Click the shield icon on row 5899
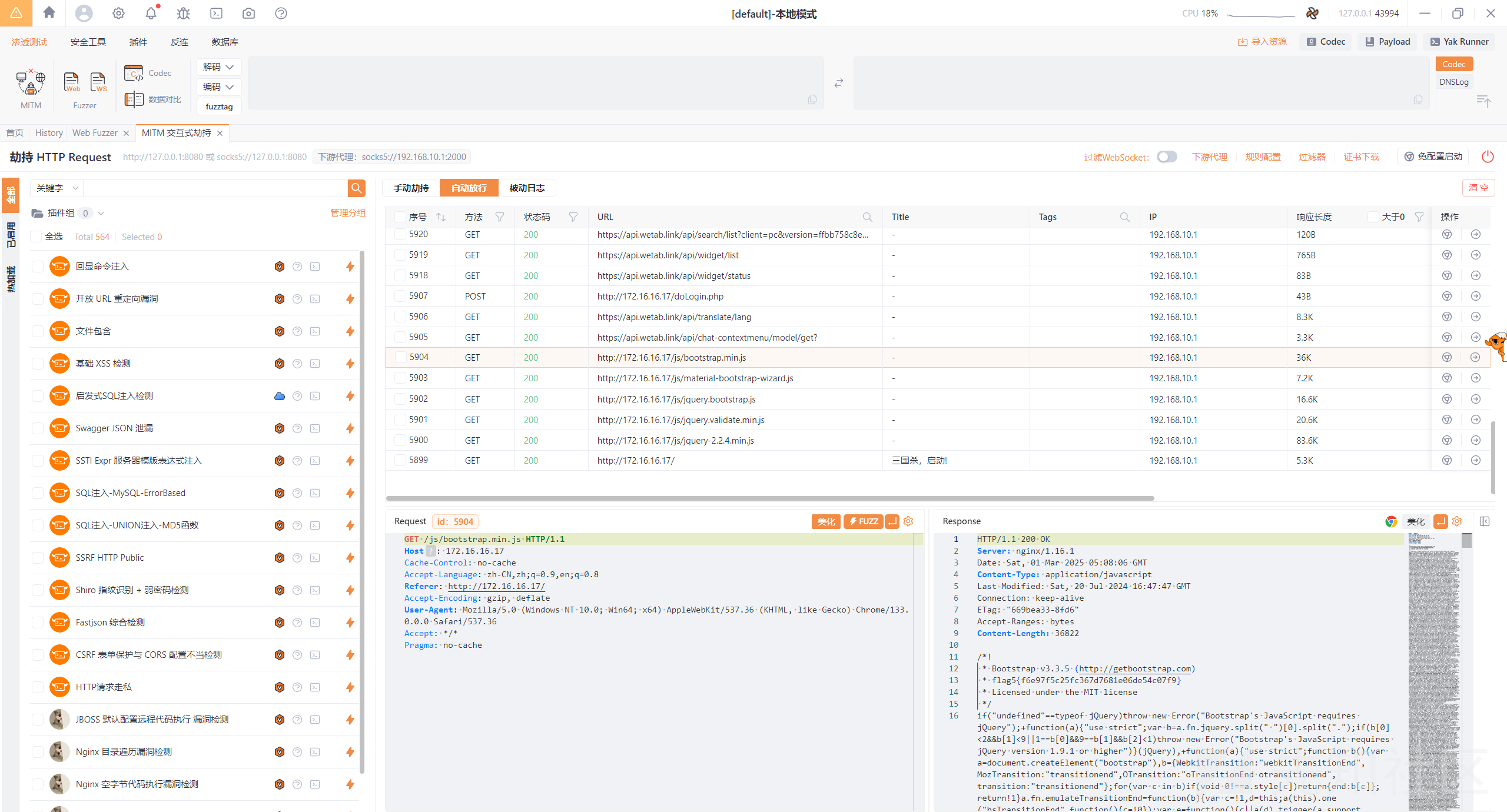This screenshot has height=812, width=1507. 1447,460
